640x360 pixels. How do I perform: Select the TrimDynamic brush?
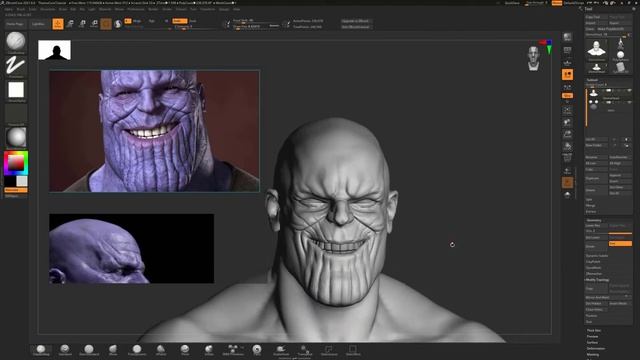click(137, 350)
